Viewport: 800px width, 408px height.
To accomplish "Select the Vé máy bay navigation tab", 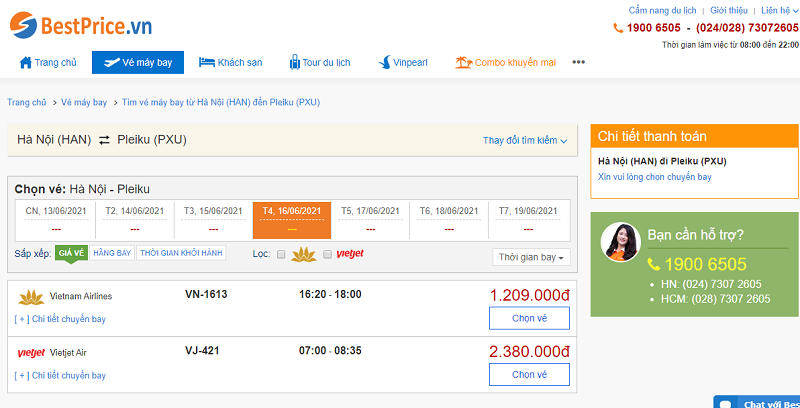I will (138, 63).
